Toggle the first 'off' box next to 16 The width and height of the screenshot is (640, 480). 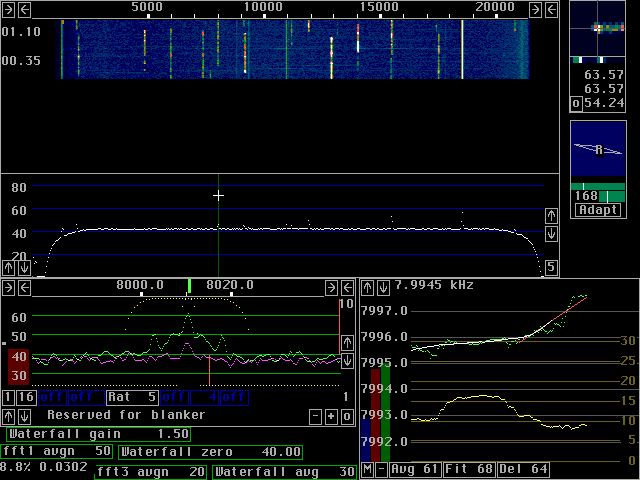(53, 397)
